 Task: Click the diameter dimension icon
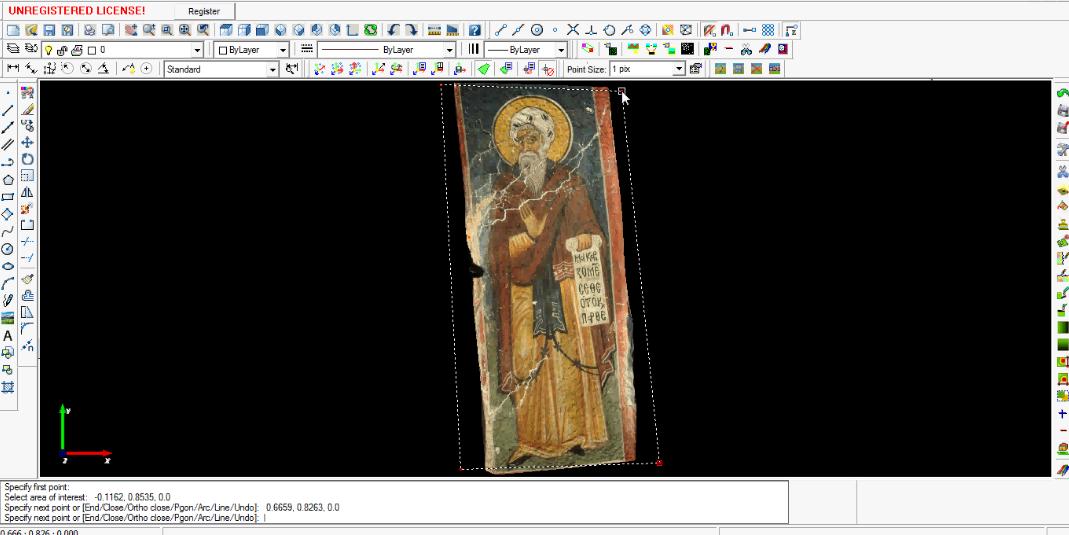86,68
